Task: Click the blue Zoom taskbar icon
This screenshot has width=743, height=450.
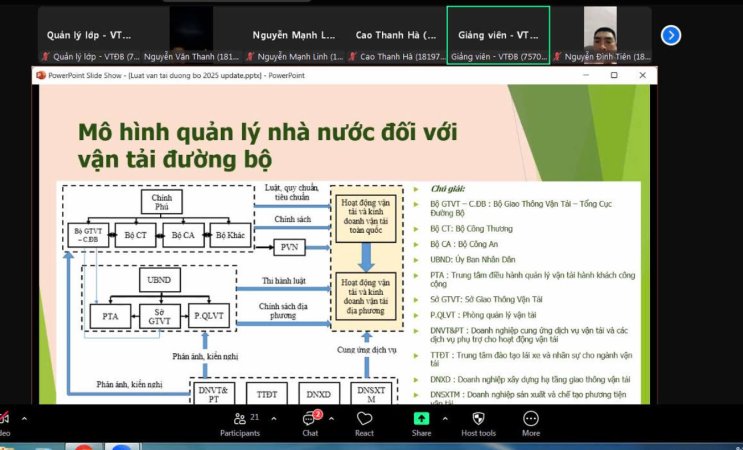Action: click(122, 447)
